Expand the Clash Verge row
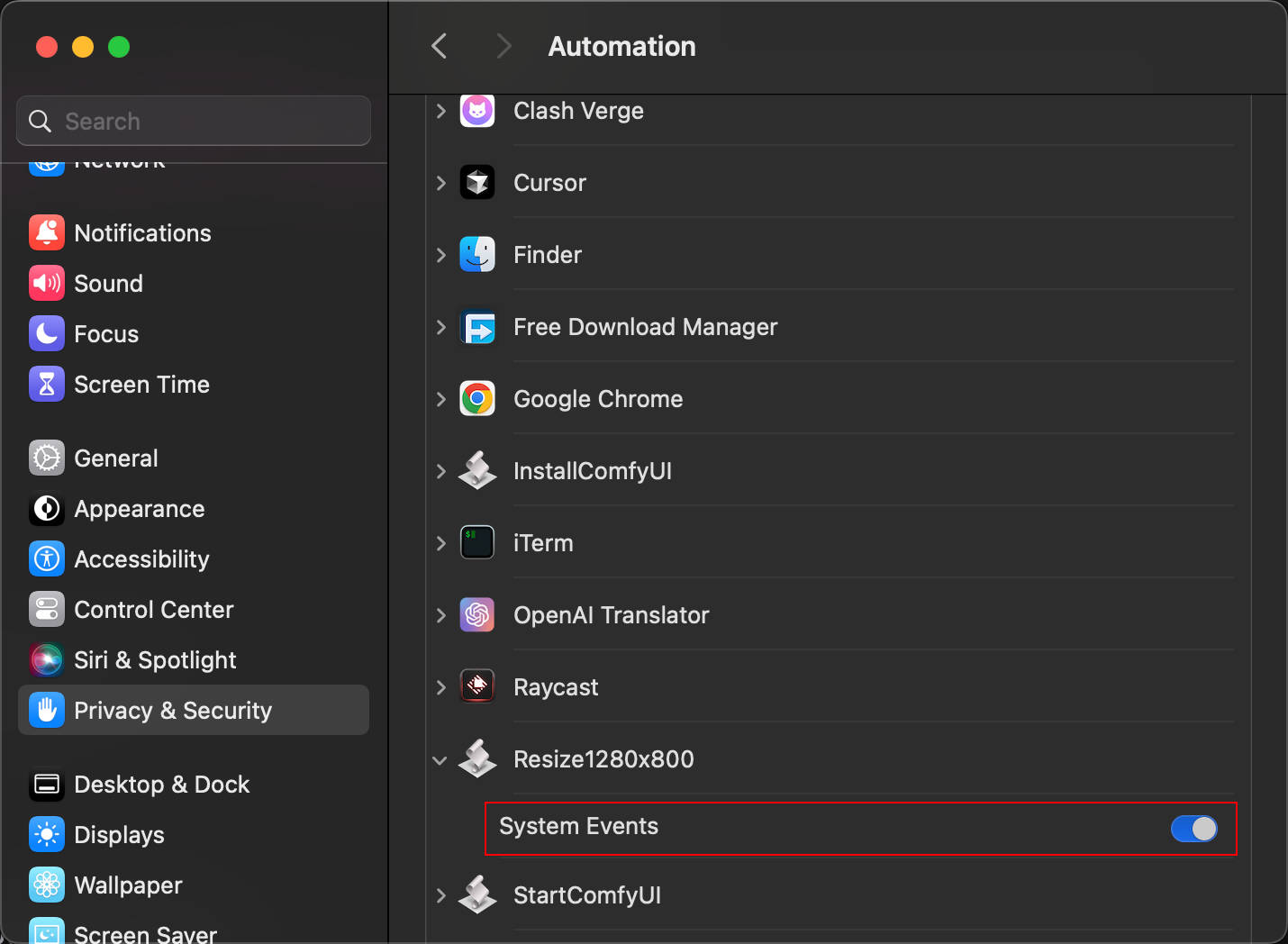The height and width of the screenshot is (944, 1288). click(440, 111)
